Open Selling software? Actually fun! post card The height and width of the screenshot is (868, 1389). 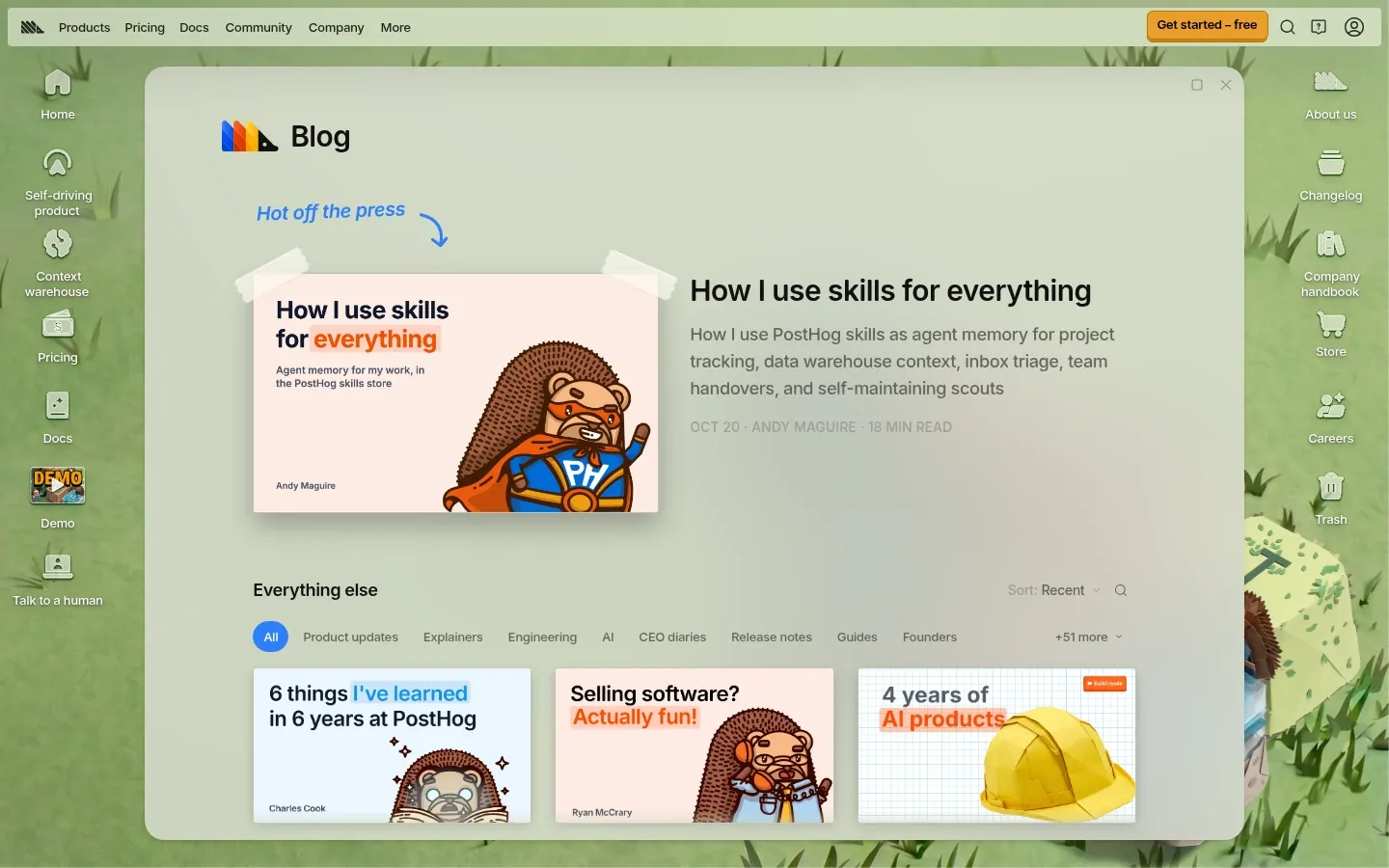pos(694,746)
